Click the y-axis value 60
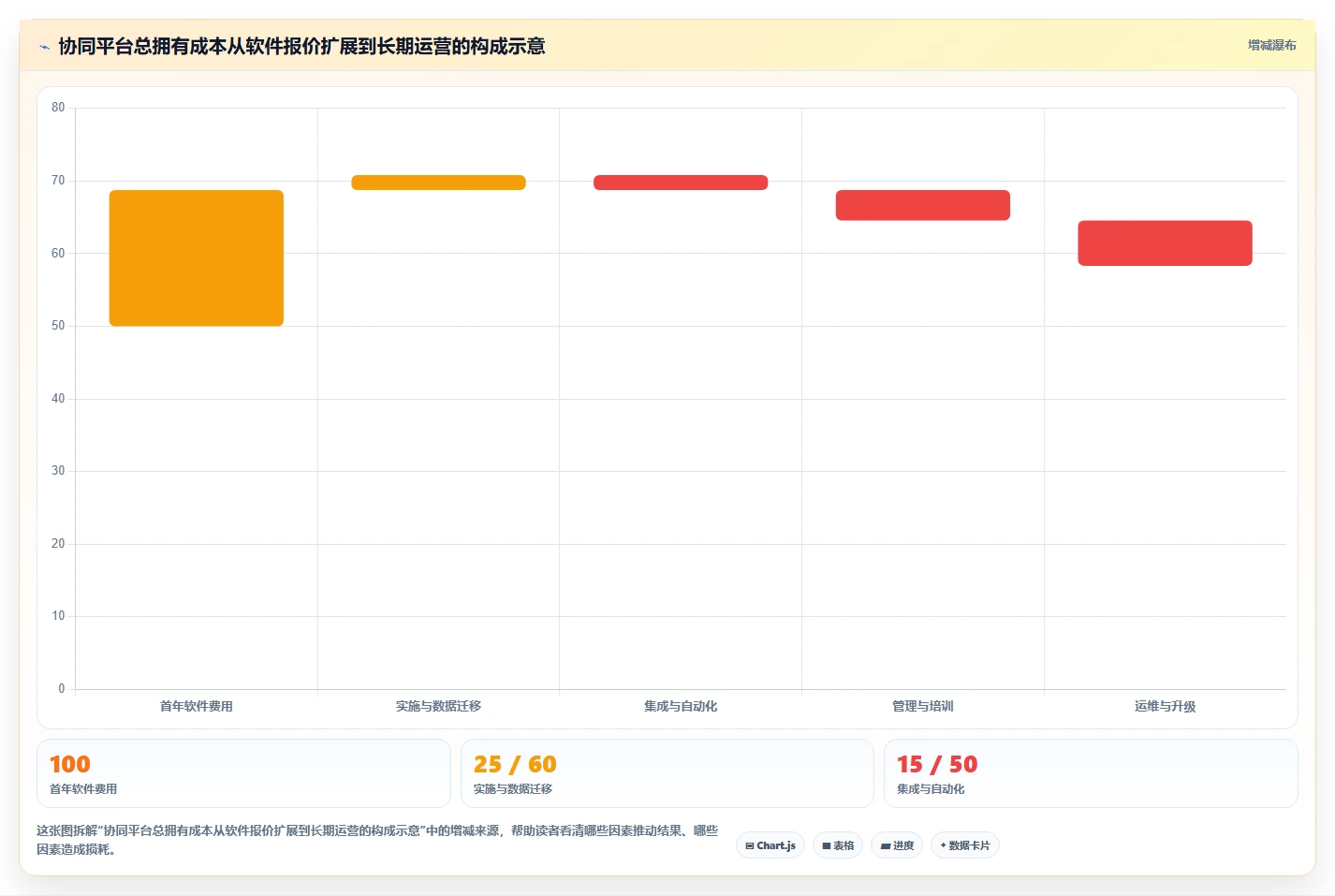 click(58, 253)
